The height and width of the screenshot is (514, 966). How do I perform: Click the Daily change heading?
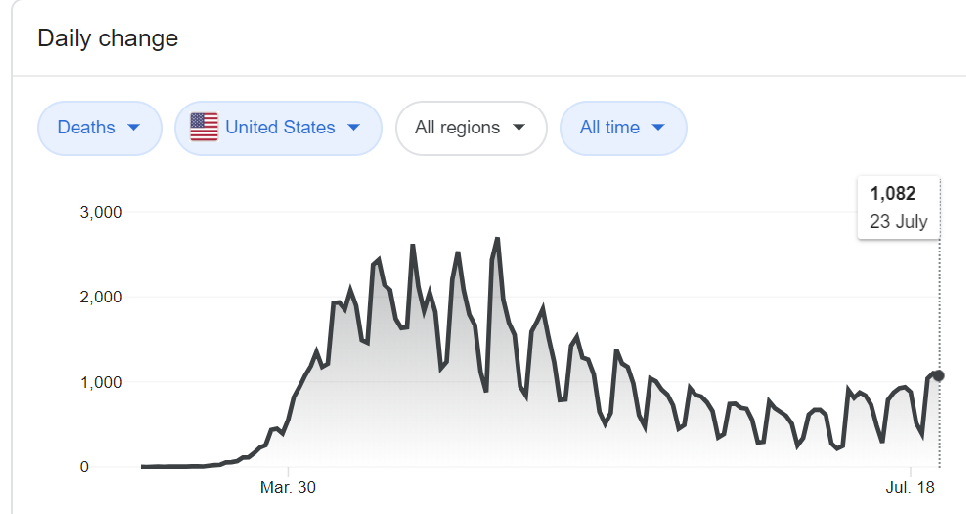pos(107,39)
